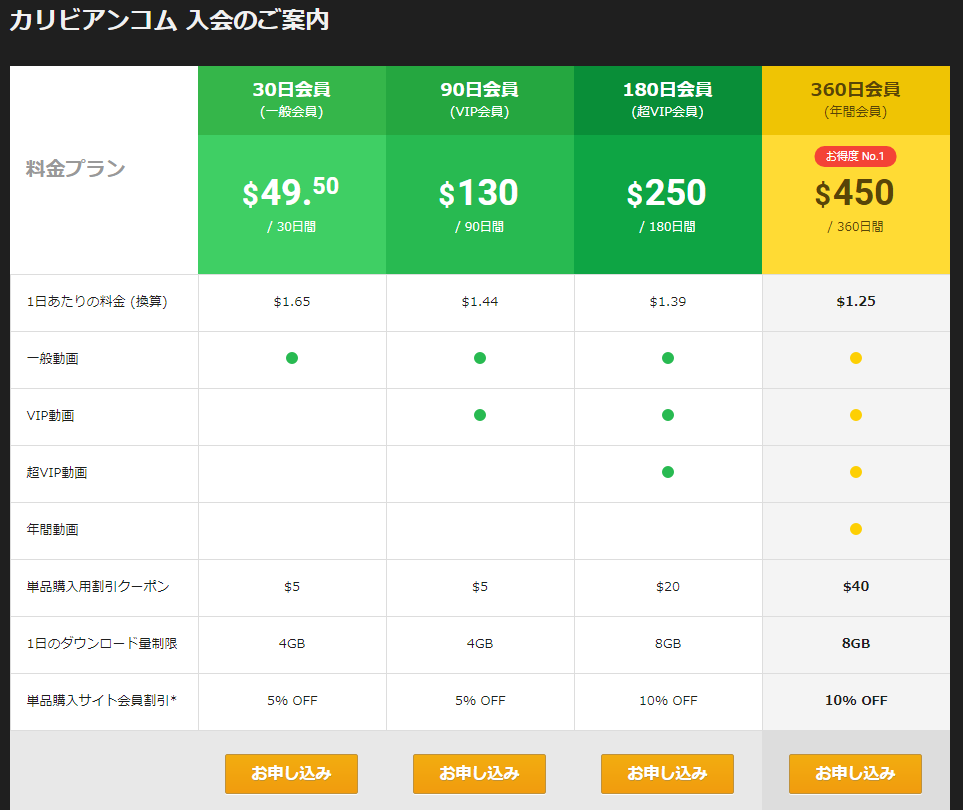The image size is (963, 810).
Task: Select the 360日会員 yellow plan header
Action: [855, 99]
